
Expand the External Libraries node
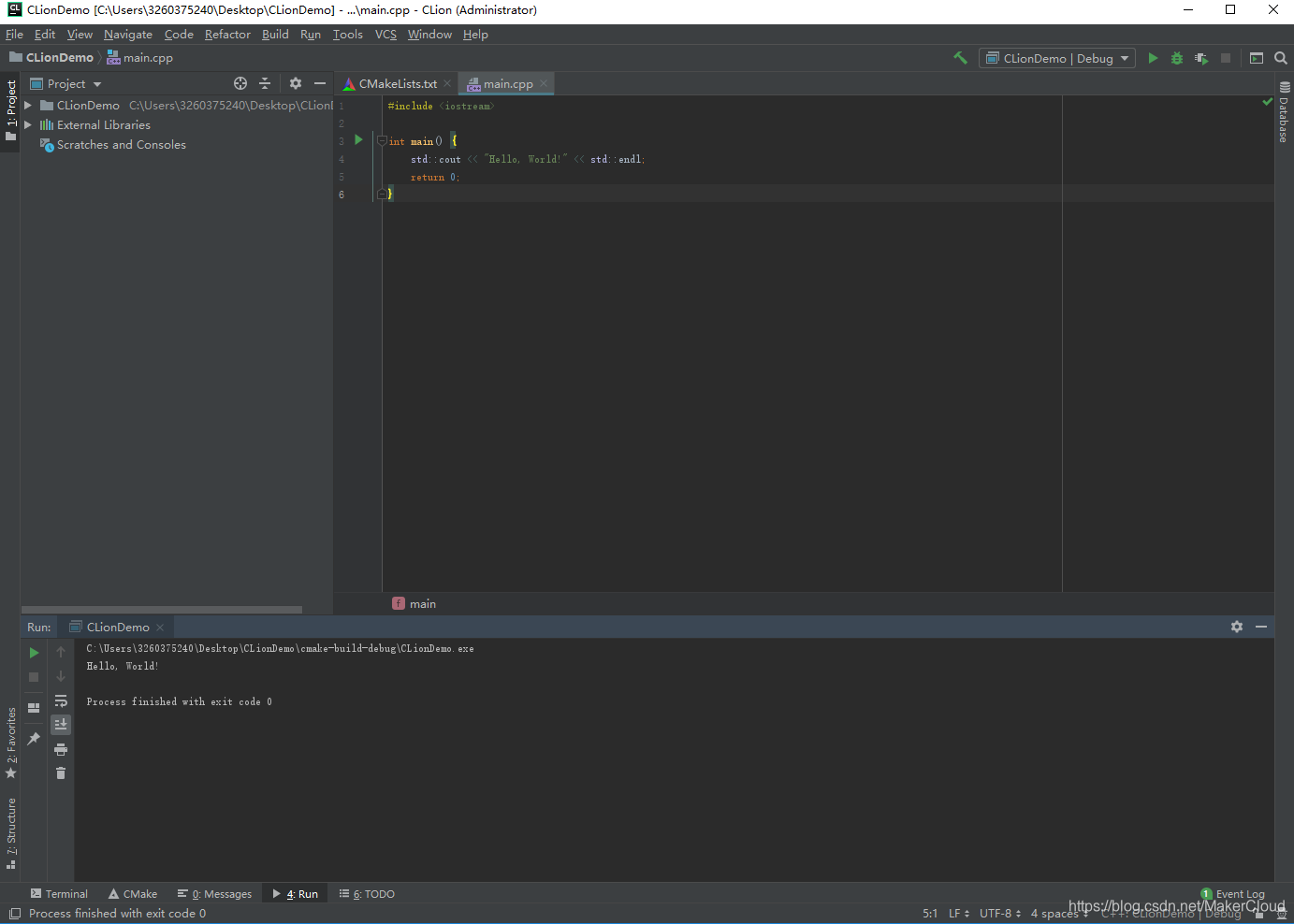point(28,124)
